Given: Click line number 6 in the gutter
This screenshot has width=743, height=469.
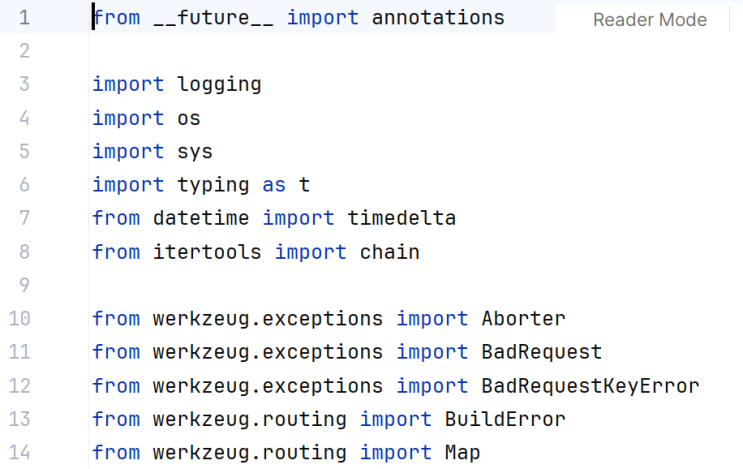Looking at the screenshot, I should click(24, 185).
